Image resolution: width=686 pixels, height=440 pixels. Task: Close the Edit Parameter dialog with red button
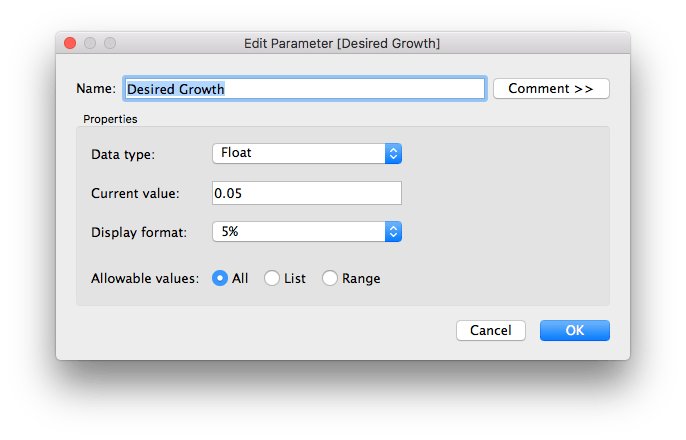[x=70, y=43]
